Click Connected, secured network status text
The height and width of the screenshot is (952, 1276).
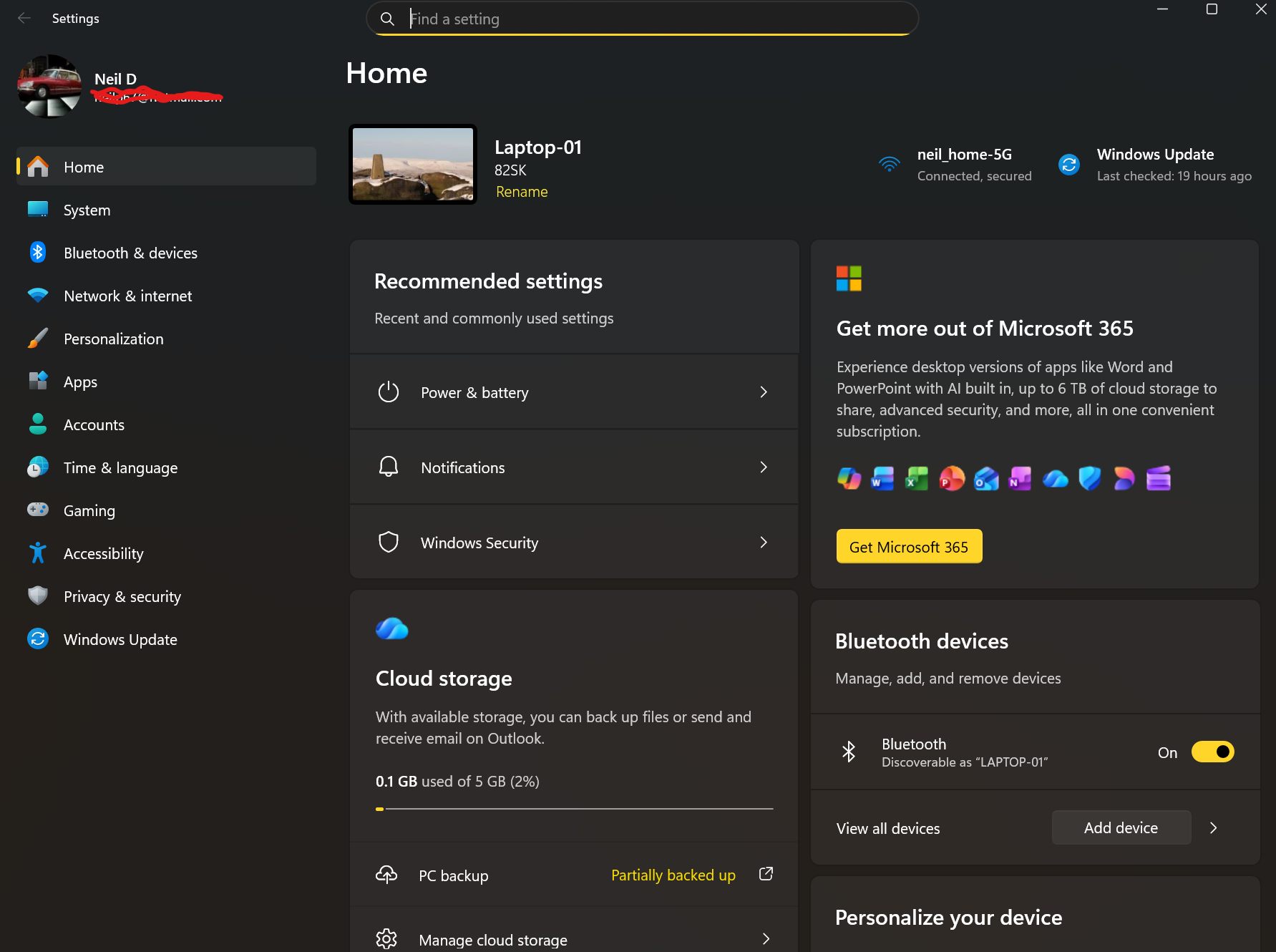click(974, 176)
